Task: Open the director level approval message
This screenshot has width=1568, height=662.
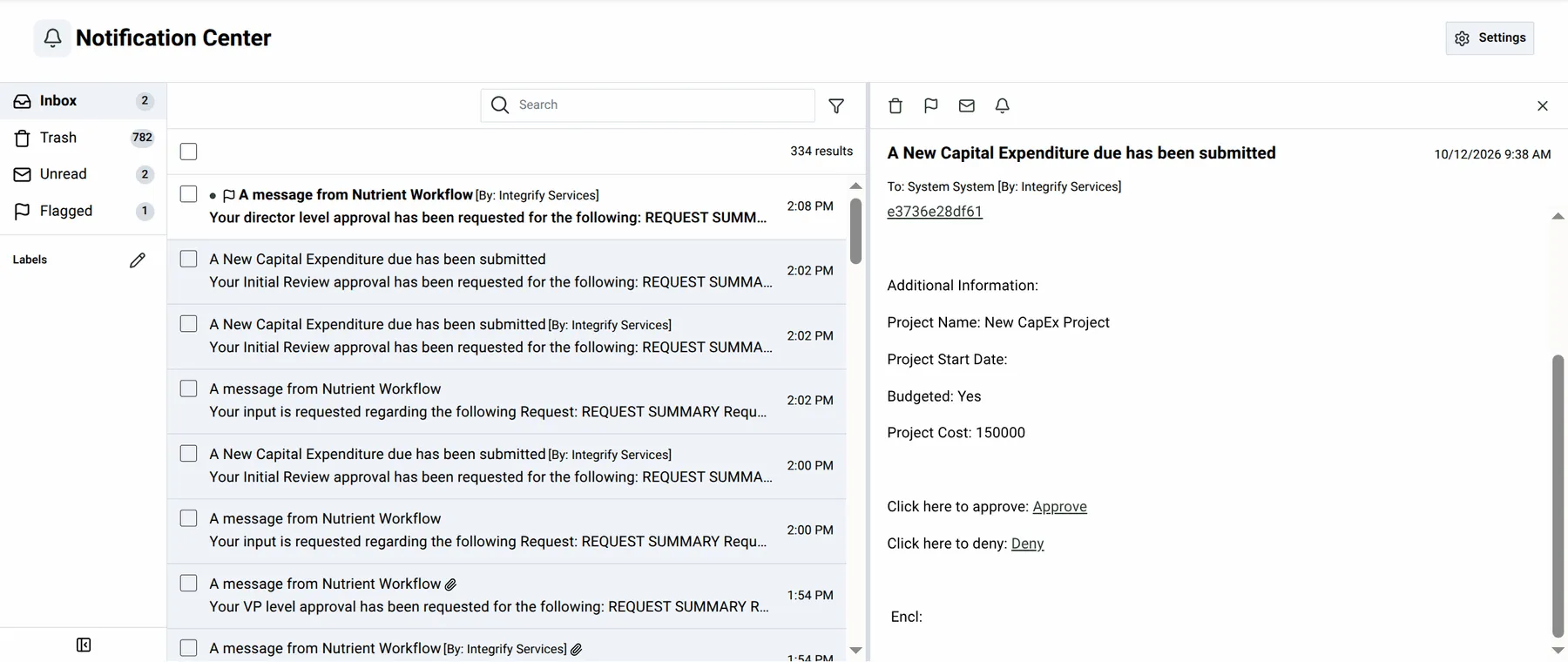Action: (506, 206)
